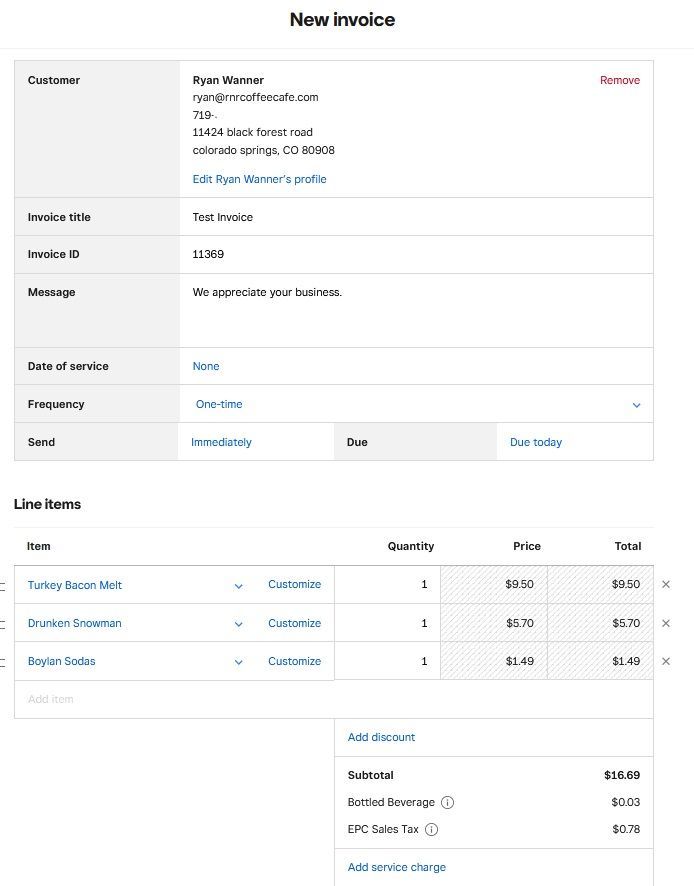Customize the Turkey Bacon Melt item

coord(294,585)
